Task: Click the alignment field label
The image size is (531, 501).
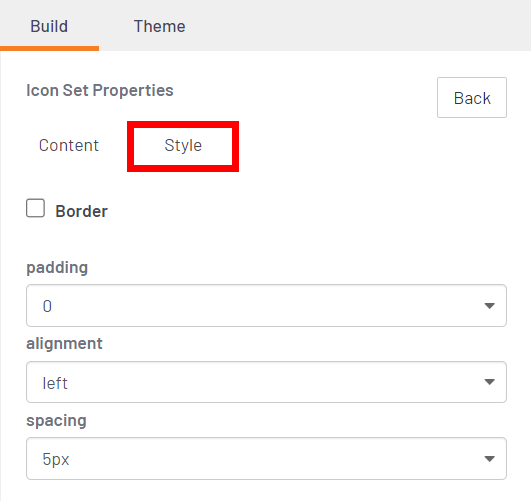Action: [x=64, y=344]
